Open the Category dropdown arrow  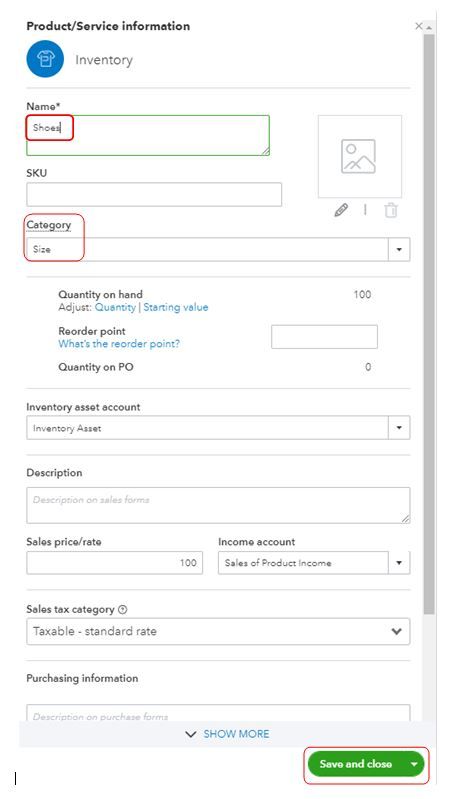click(399, 250)
